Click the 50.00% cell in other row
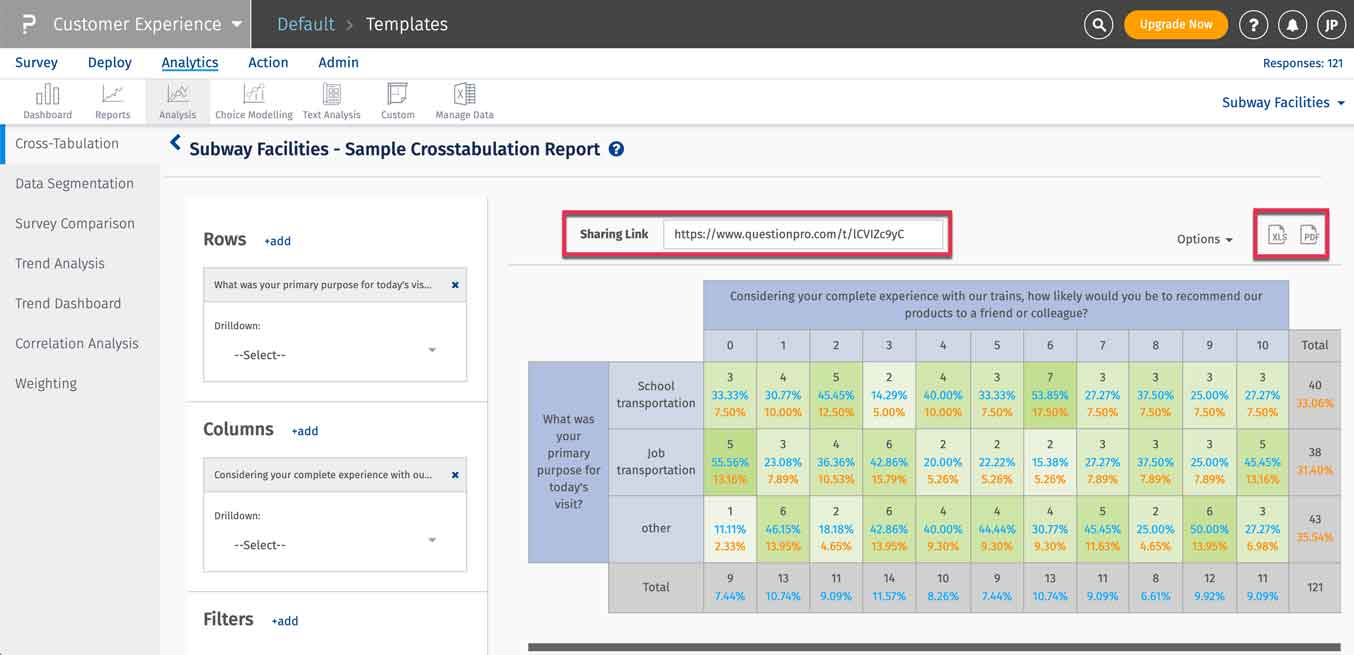This screenshot has height=655, width=1354. point(1209,529)
